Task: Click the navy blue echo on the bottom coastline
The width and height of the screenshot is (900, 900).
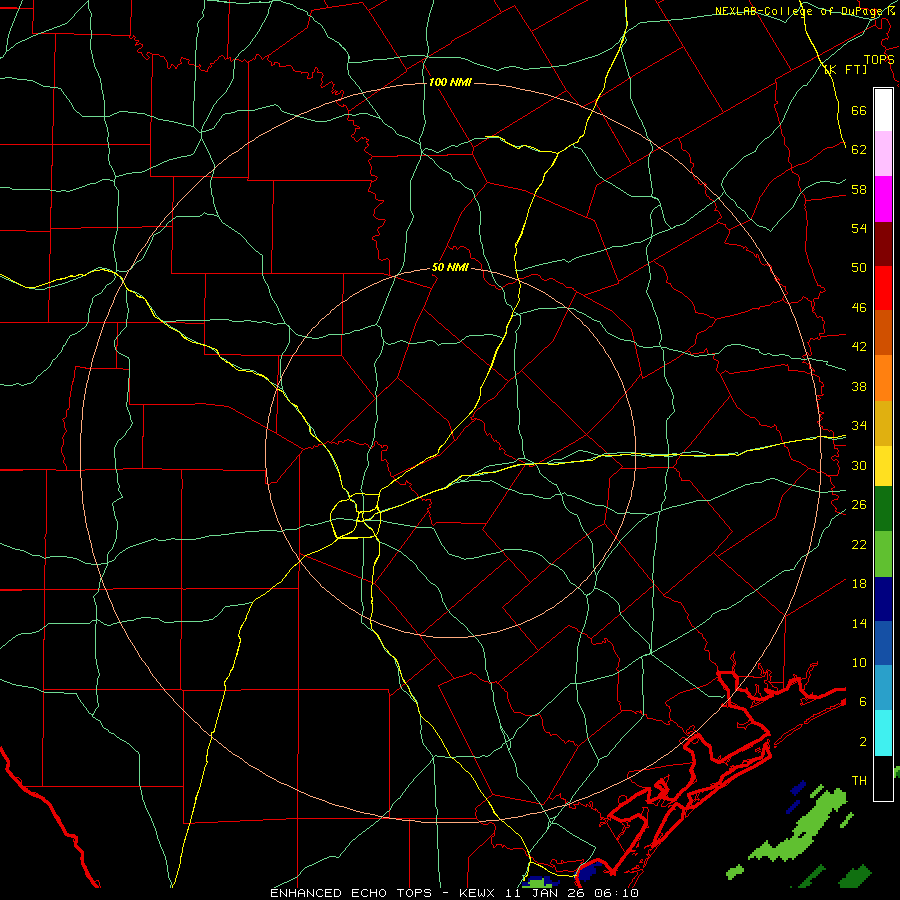Action: (x=590, y=871)
